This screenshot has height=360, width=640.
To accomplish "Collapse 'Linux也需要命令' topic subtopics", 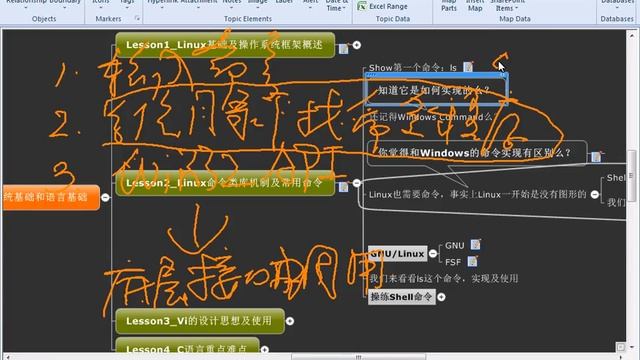I will click(x=595, y=195).
